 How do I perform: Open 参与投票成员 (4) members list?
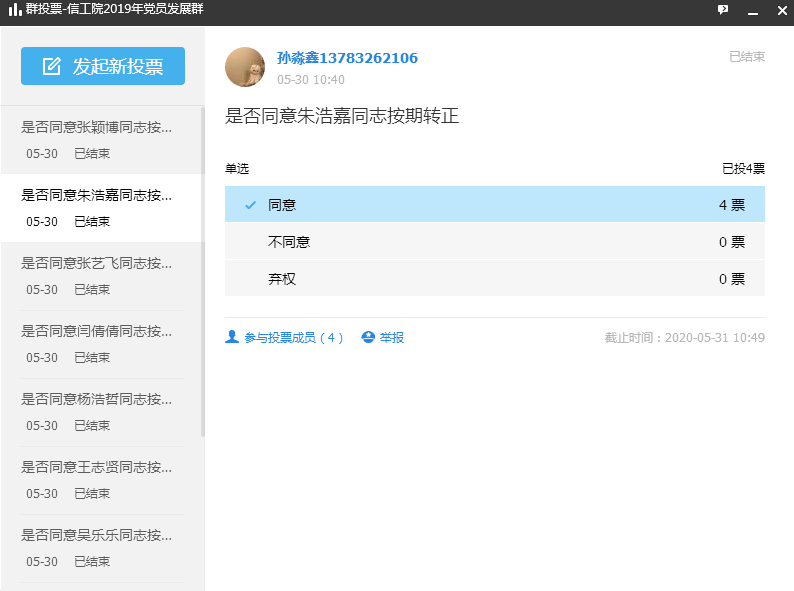click(x=293, y=337)
